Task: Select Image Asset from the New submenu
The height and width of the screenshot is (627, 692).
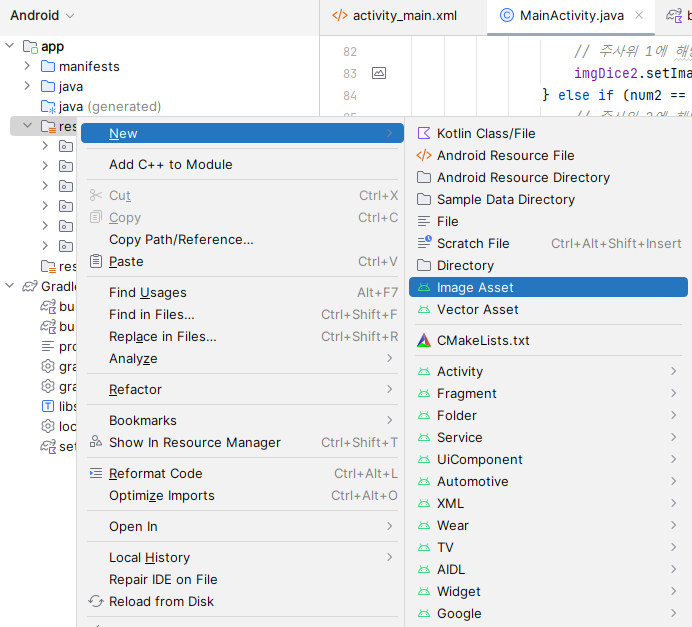Action: 548,287
